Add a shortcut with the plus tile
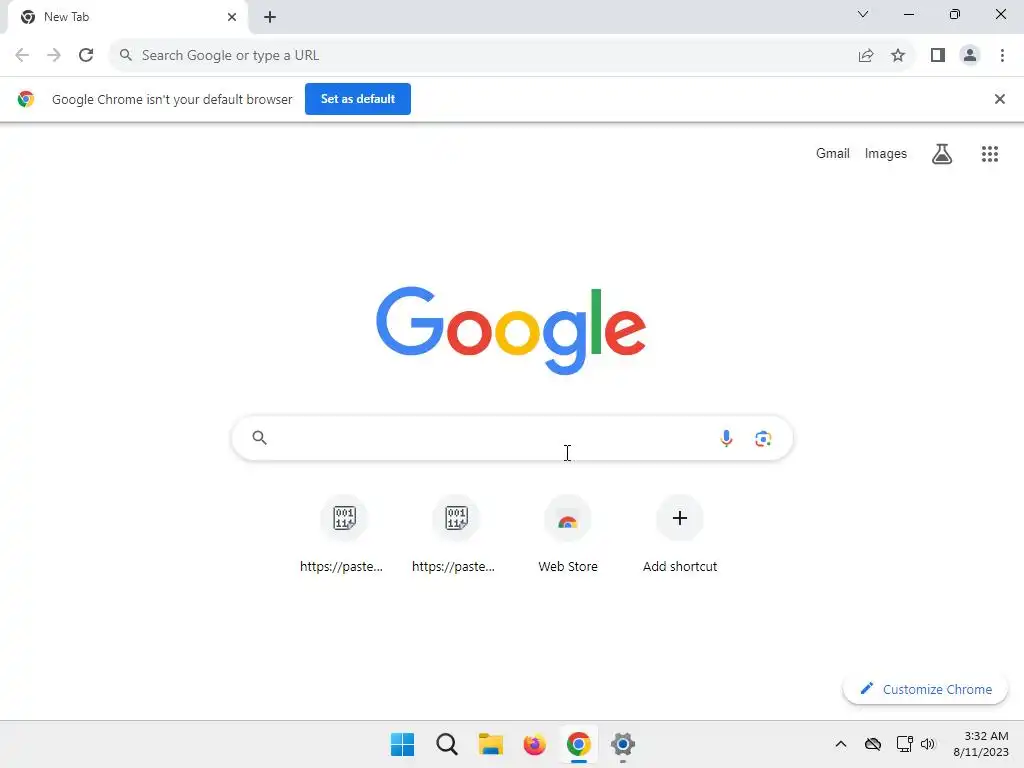This screenshot has height=768, width=1024. pos(680,534)
